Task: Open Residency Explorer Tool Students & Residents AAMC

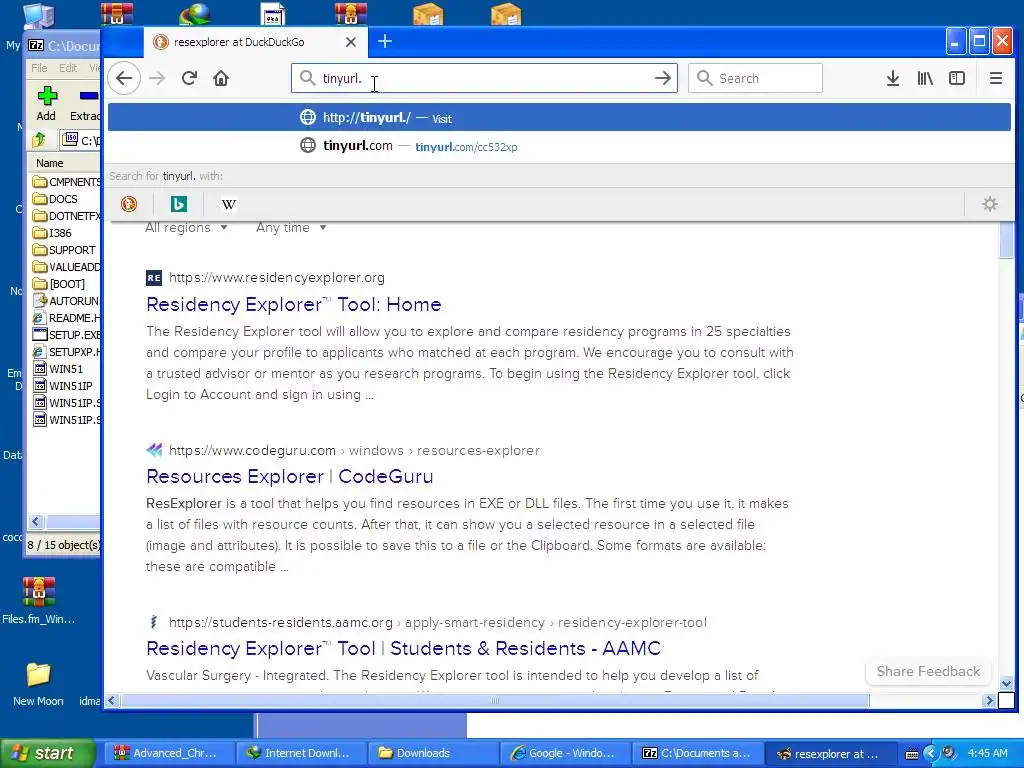Action: 403,648
